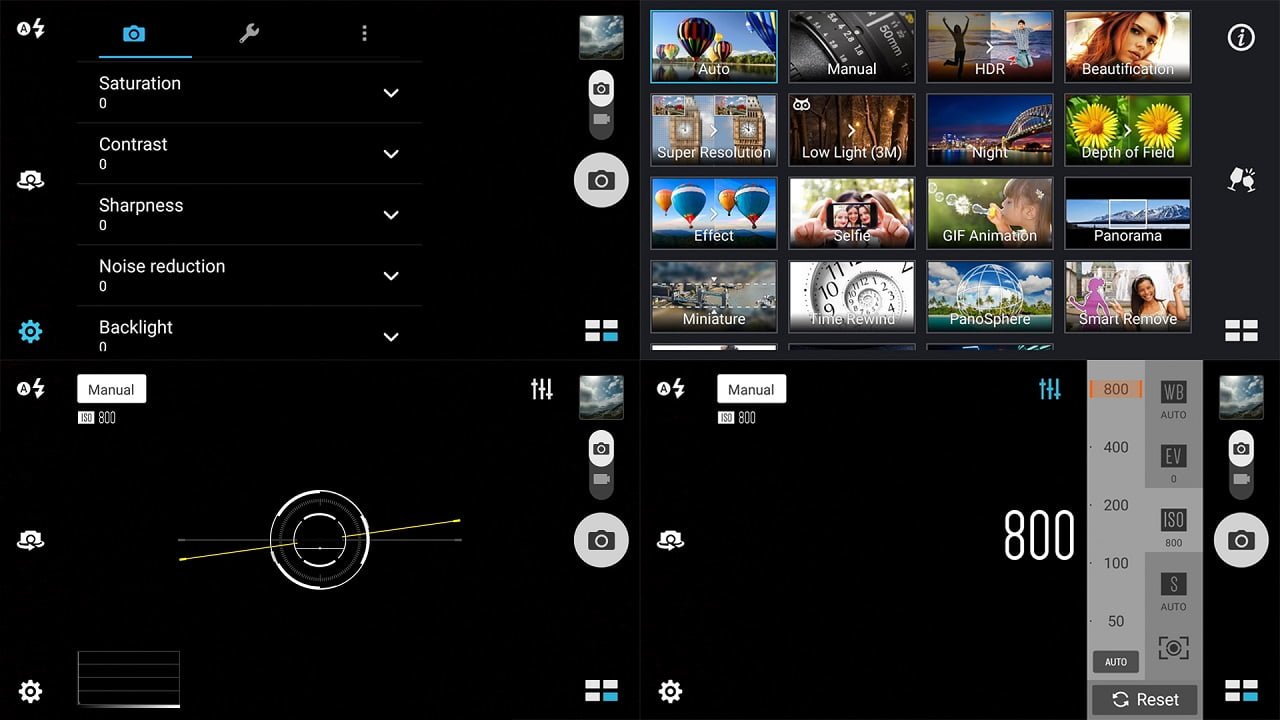
Task: Switch to the wrench settings tab
Action: click(x=249, y=34)
